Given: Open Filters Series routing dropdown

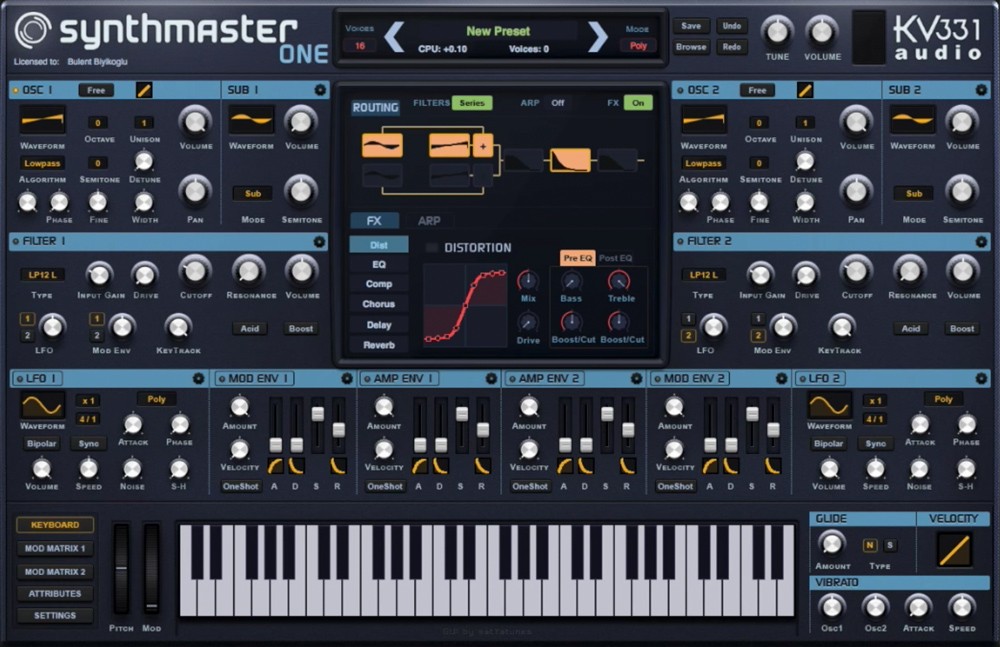Looking at the screenshot, I should point(472,103).
